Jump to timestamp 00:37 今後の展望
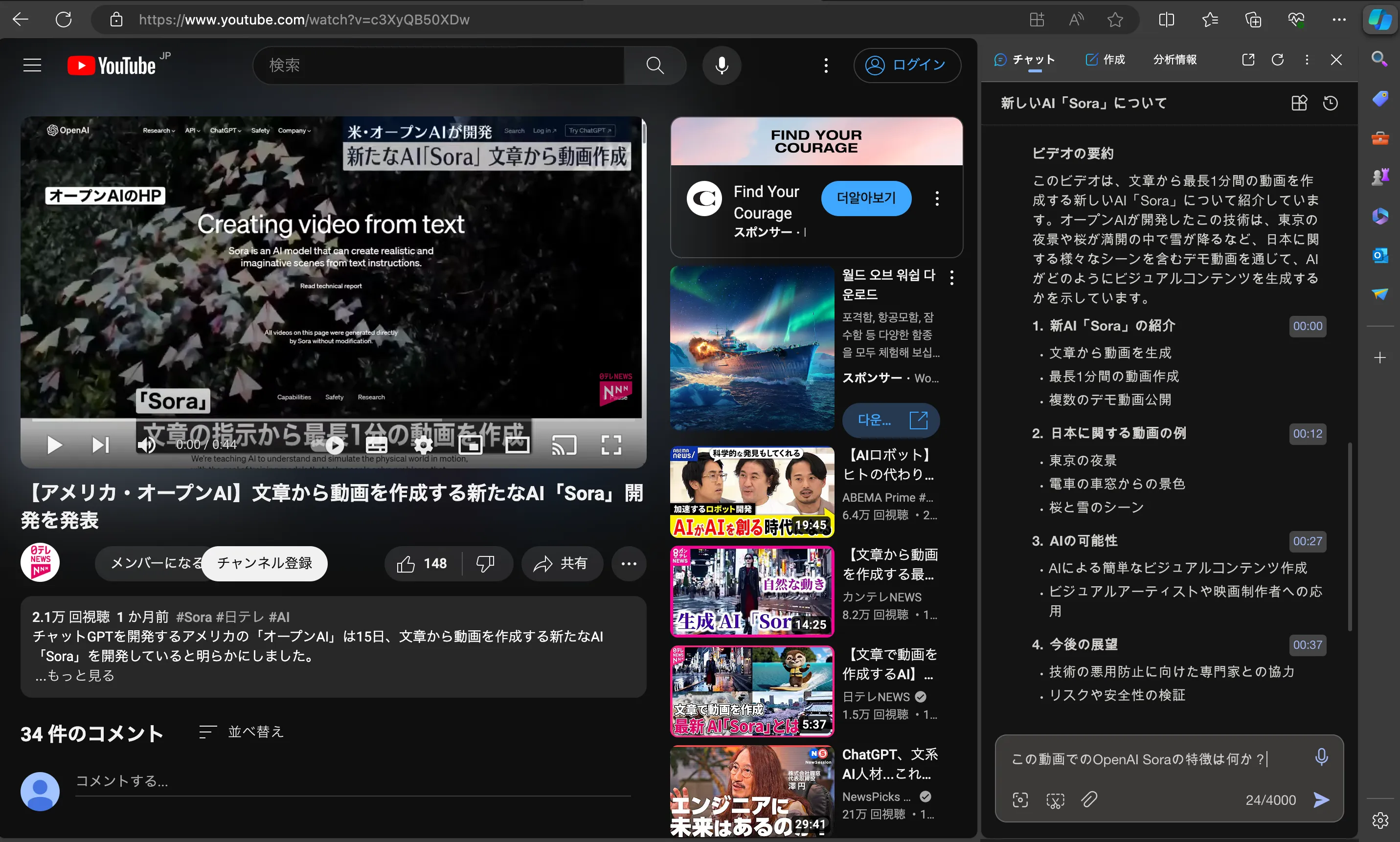Viewport: 1400px width, 842px height. pos(1308,644)
